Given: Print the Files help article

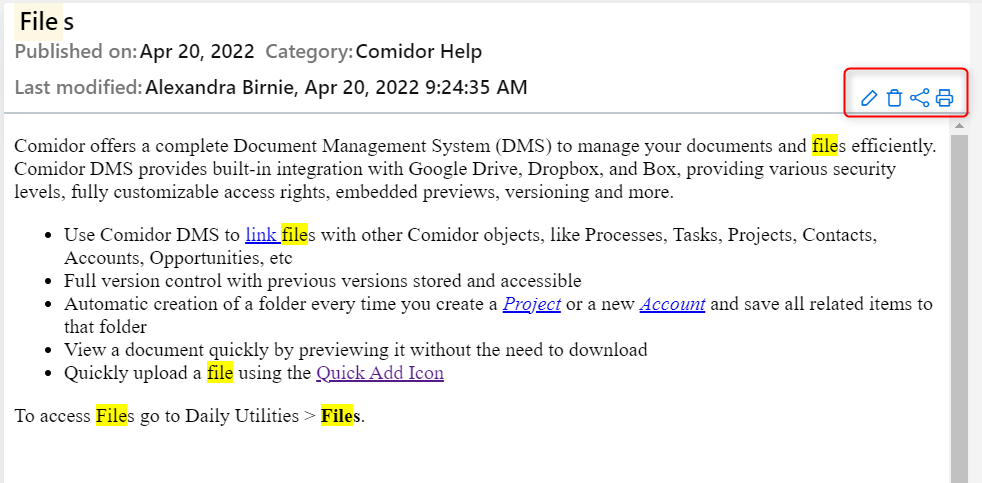Looking at the screenshot, I should [945, 98].
